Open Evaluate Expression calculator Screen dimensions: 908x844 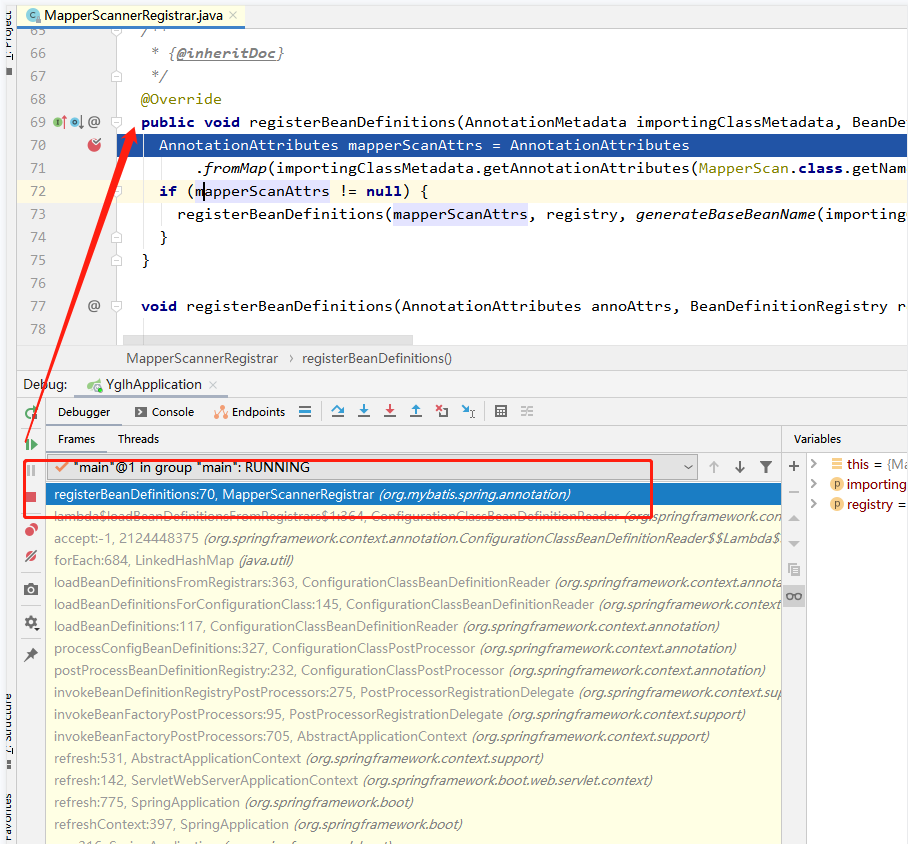(x=501, y=411)
